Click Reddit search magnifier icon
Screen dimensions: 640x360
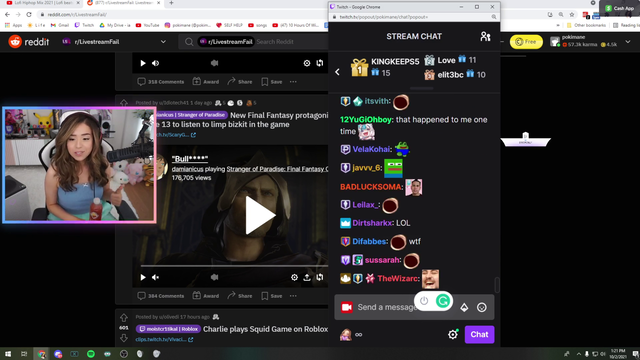pyautogui.click(x=189, y=42)
